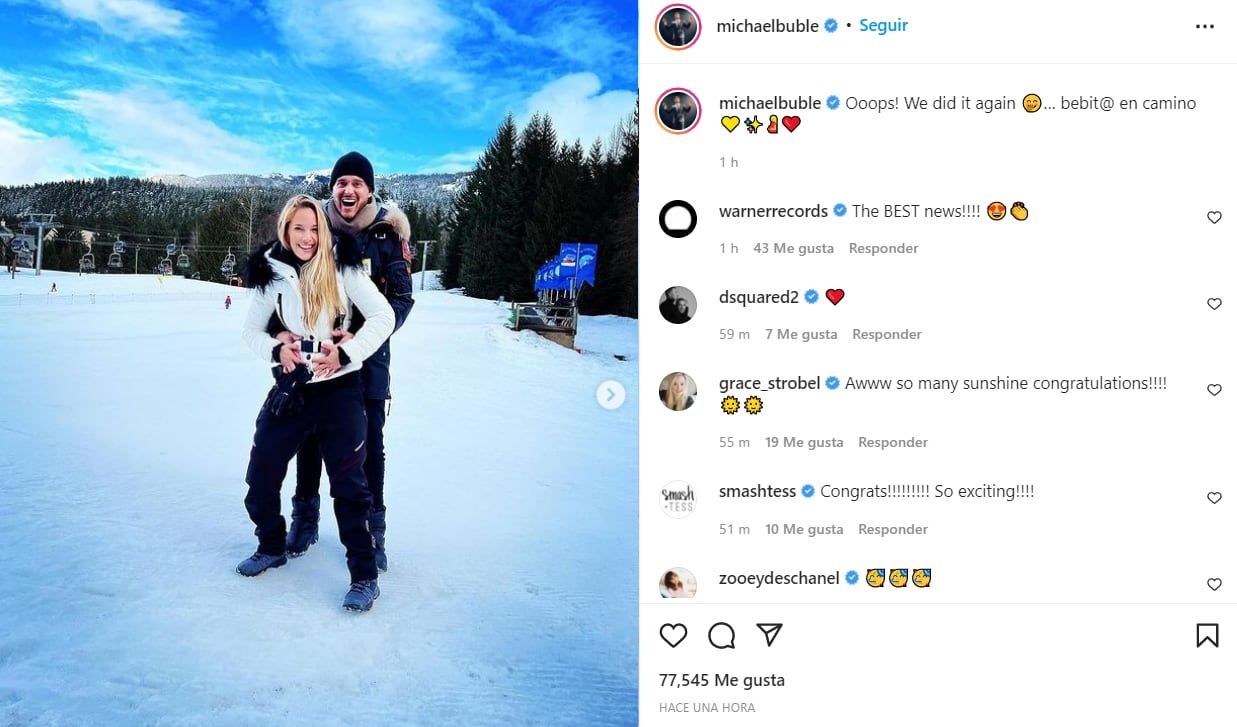The height and width of the screenshot is (727, 1237).
Task: Go to next photo with carousel arrow
Action: coord(610,395)
